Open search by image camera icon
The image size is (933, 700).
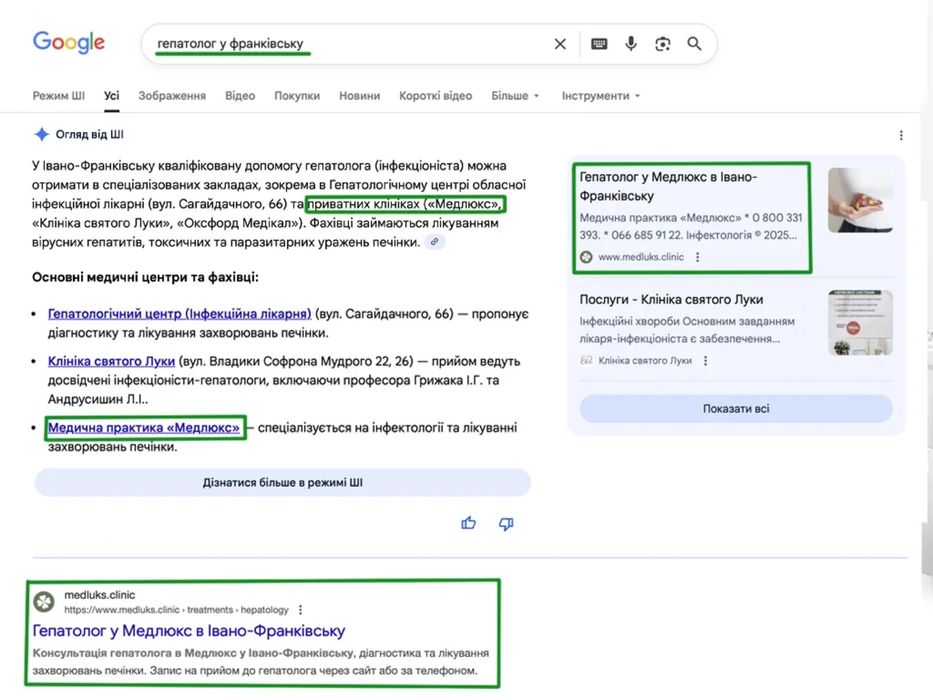tap(662, 44)
